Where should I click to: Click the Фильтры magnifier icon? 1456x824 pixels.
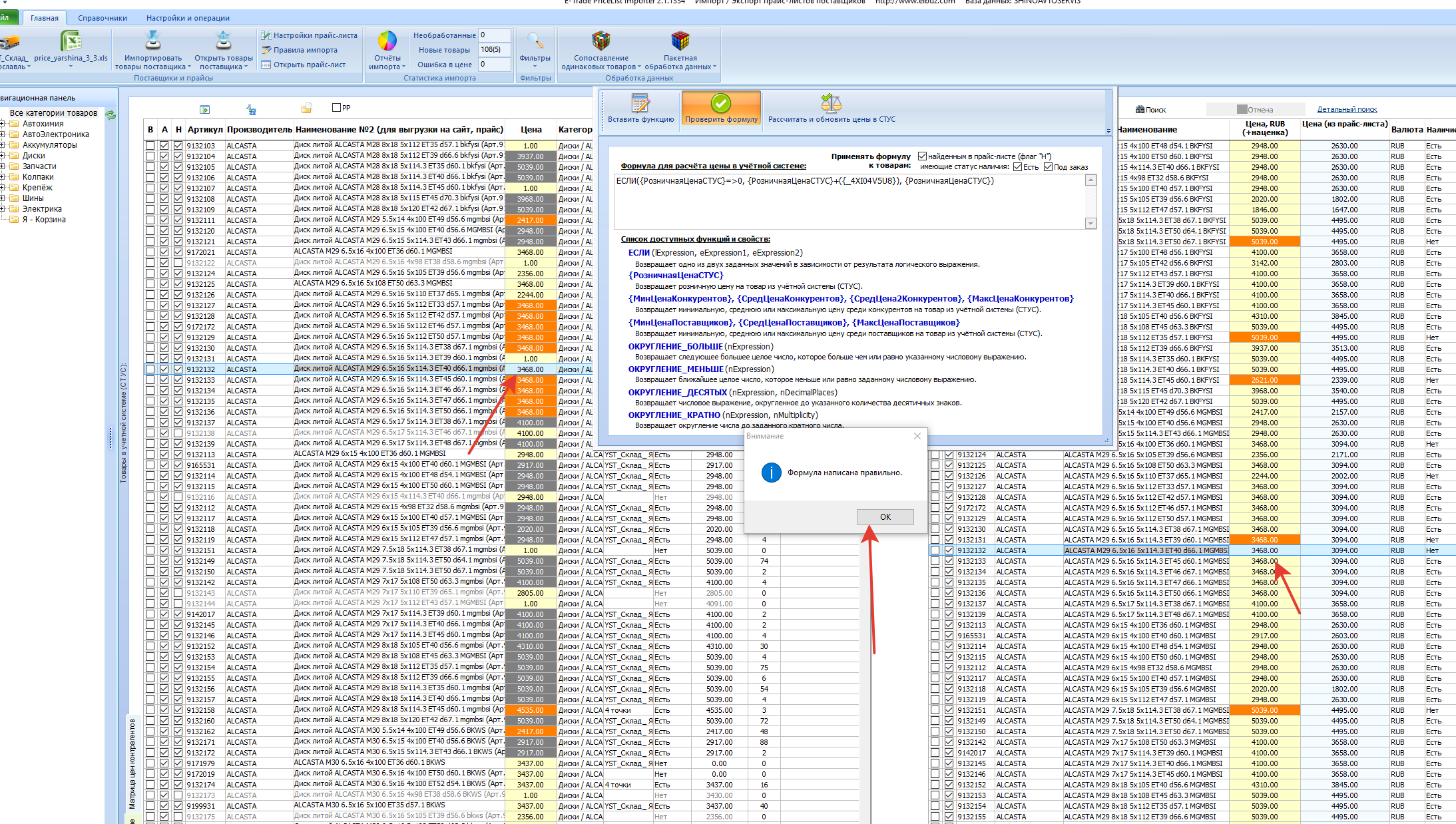pyautogui.click(x=535, y=41)
